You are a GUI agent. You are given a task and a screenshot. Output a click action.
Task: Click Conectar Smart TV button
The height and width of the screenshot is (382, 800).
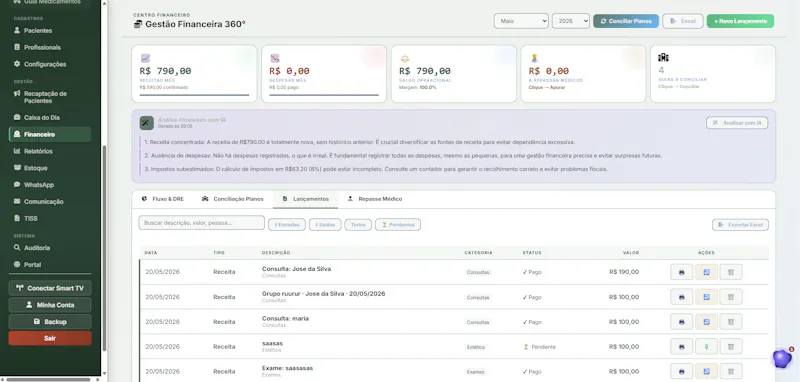[x=50, y=288]
